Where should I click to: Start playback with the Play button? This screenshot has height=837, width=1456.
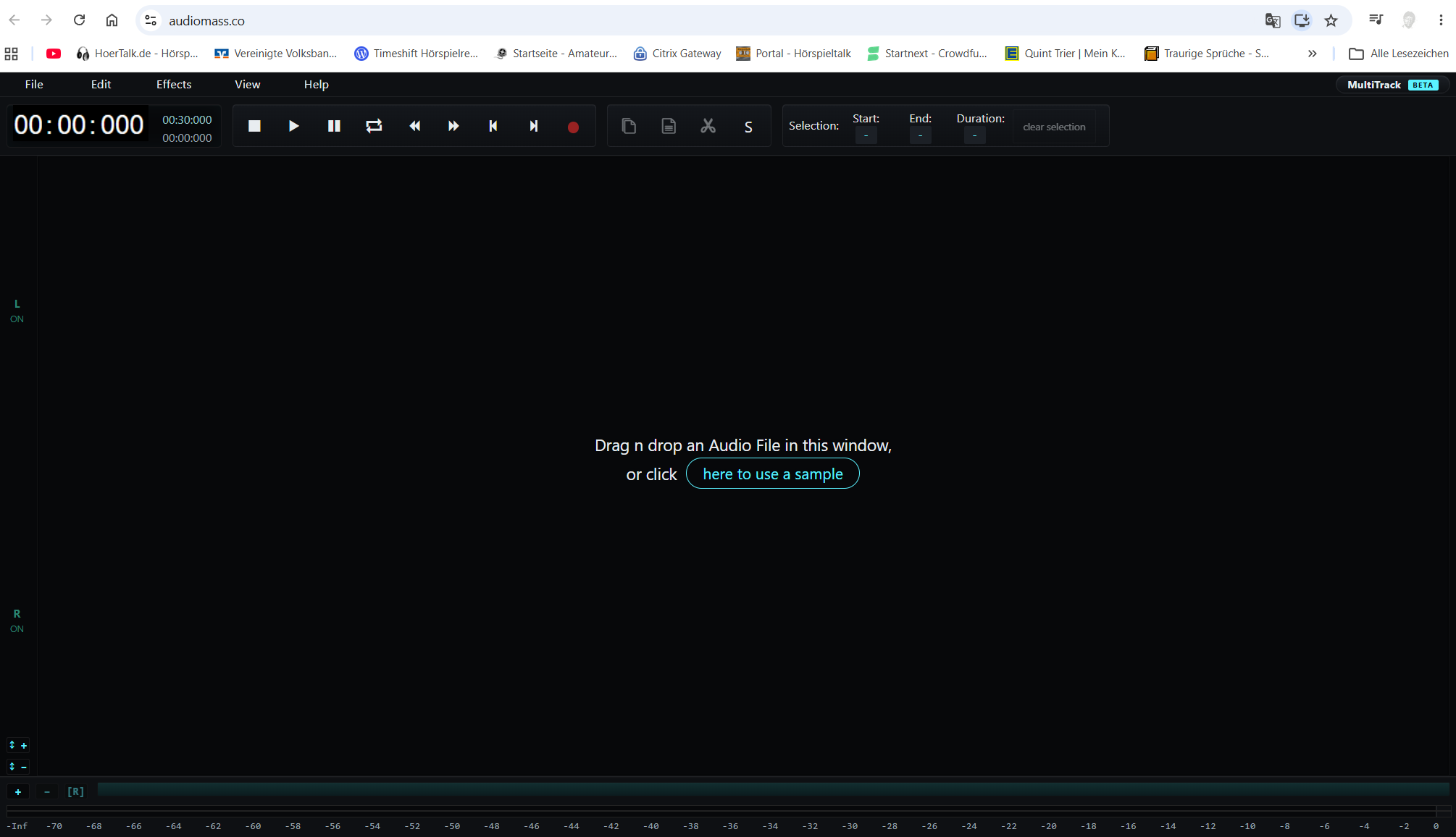tap(294, 126)
